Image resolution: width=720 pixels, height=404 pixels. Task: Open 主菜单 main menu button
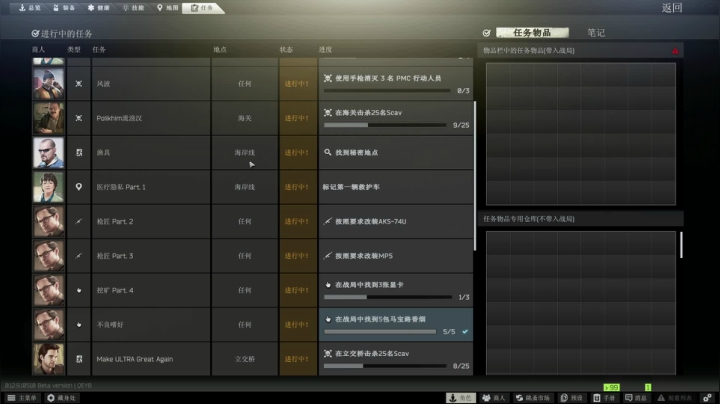[x=22, y=398]
